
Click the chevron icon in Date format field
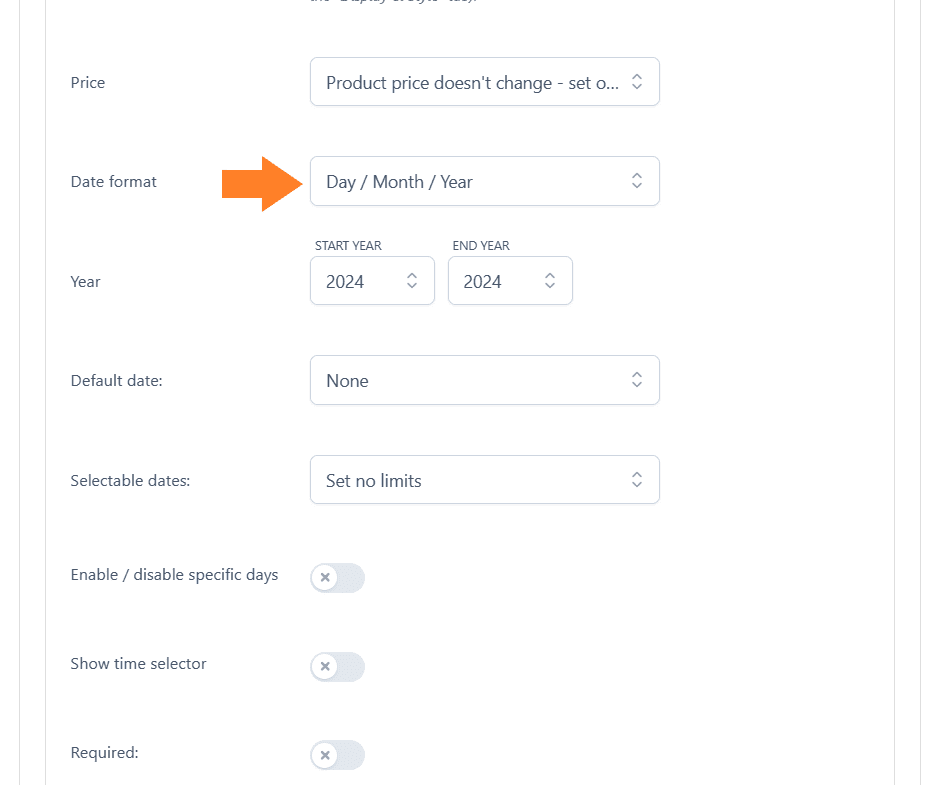pyautogui.click(x=637, y=181)
